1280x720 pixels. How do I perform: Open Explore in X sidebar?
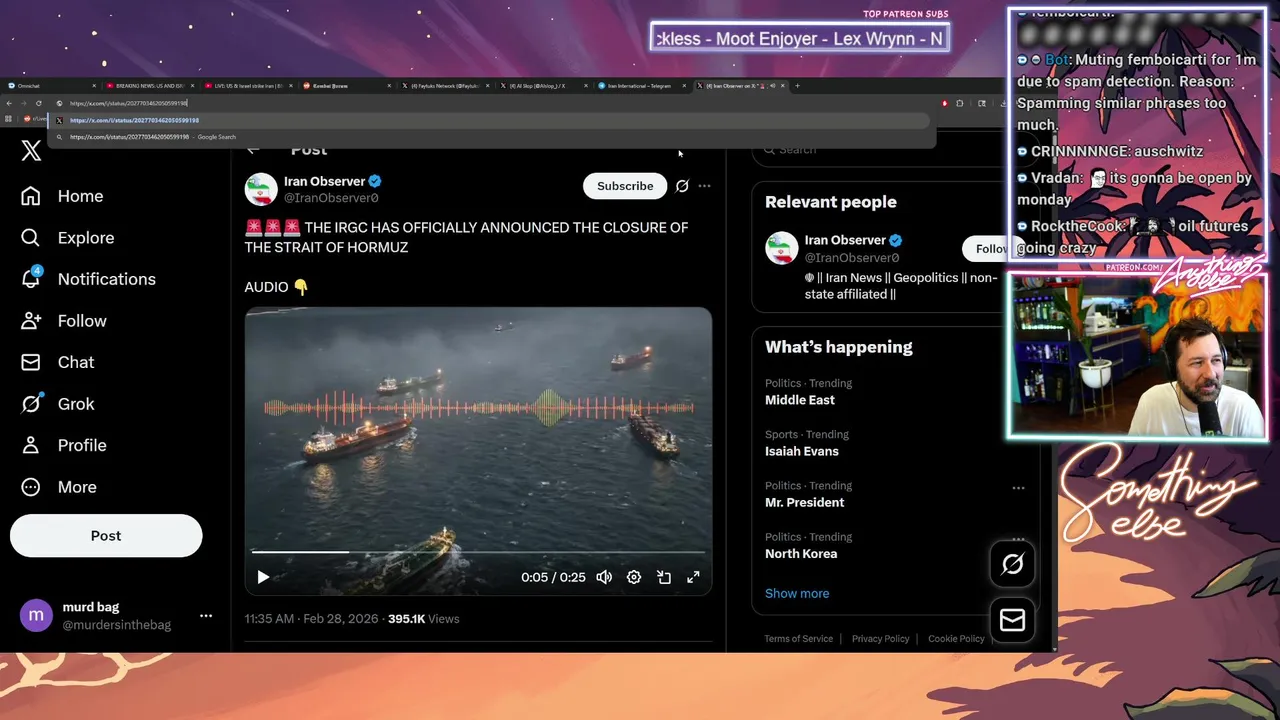coord(67,238)
